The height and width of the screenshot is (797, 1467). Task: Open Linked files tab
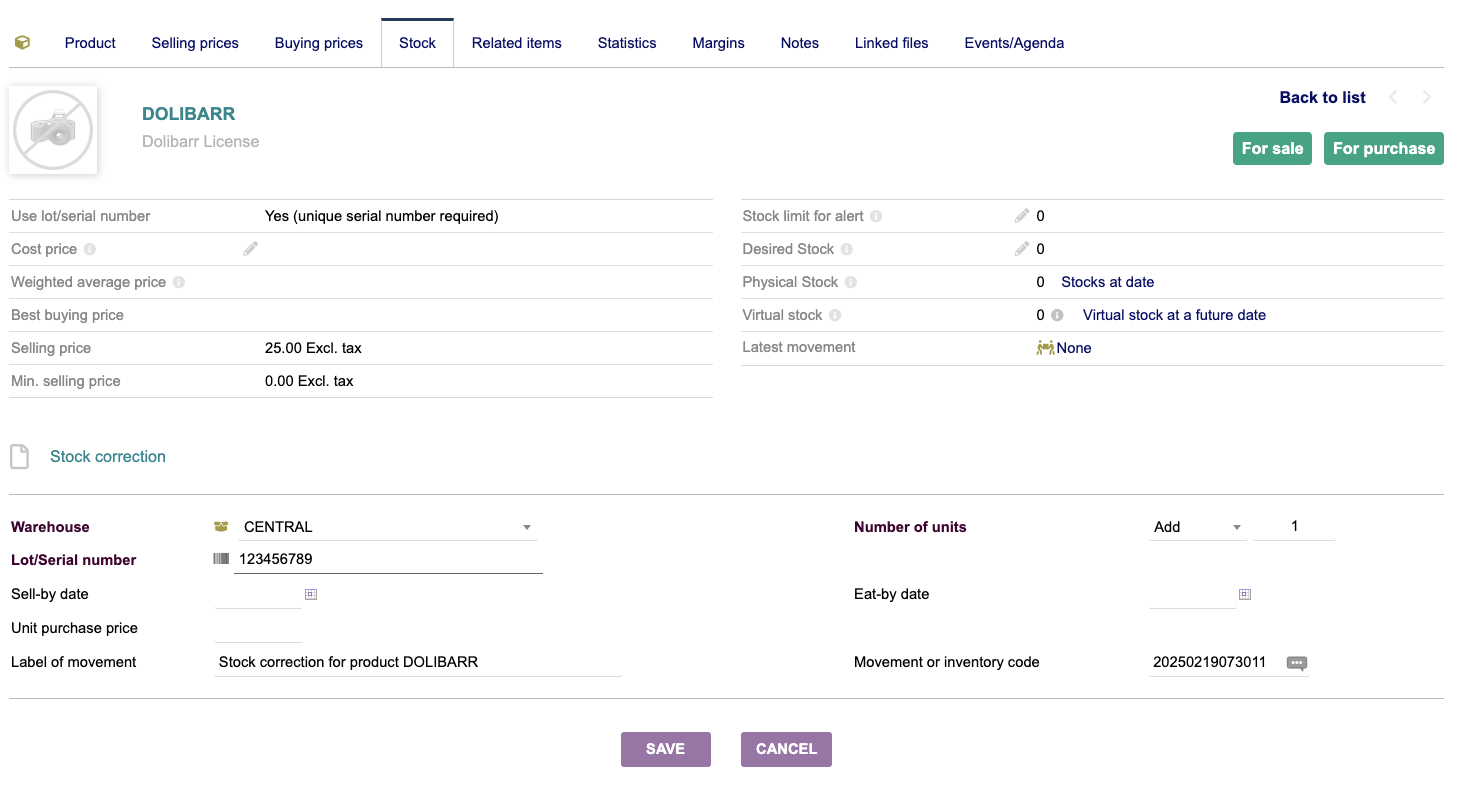(892, 43)
